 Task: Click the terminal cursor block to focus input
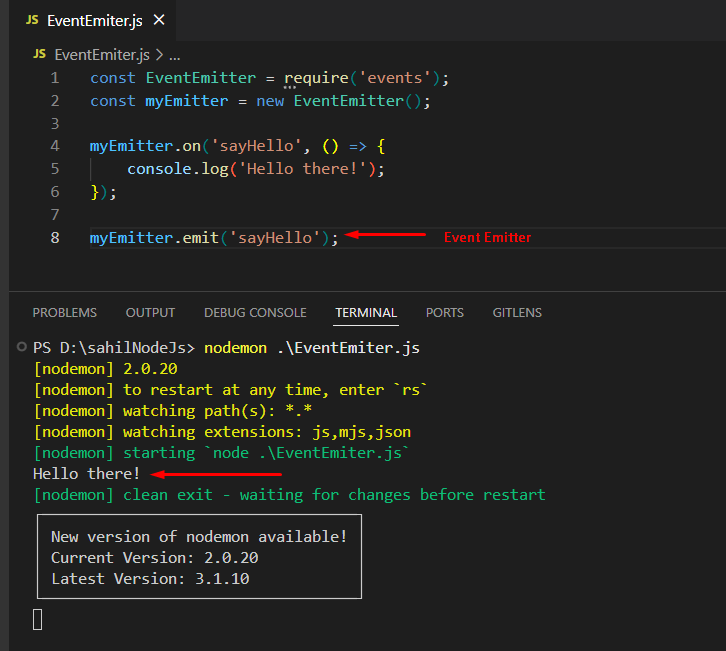pos(38,619)
